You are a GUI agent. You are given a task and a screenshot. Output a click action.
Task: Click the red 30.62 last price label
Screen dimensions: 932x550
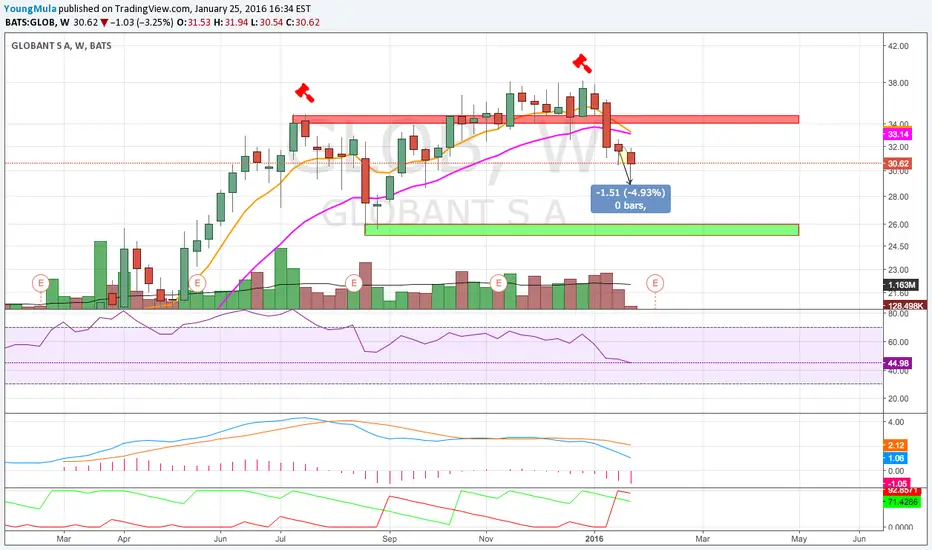pyautogui.click(x=898, y=164)
